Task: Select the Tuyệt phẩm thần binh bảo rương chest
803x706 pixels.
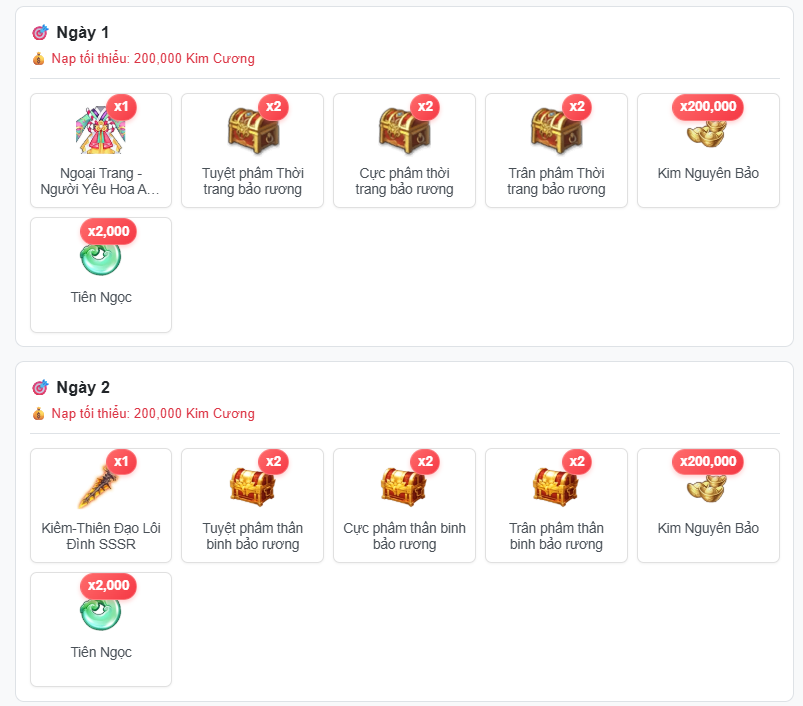Action: pos(253,486)
